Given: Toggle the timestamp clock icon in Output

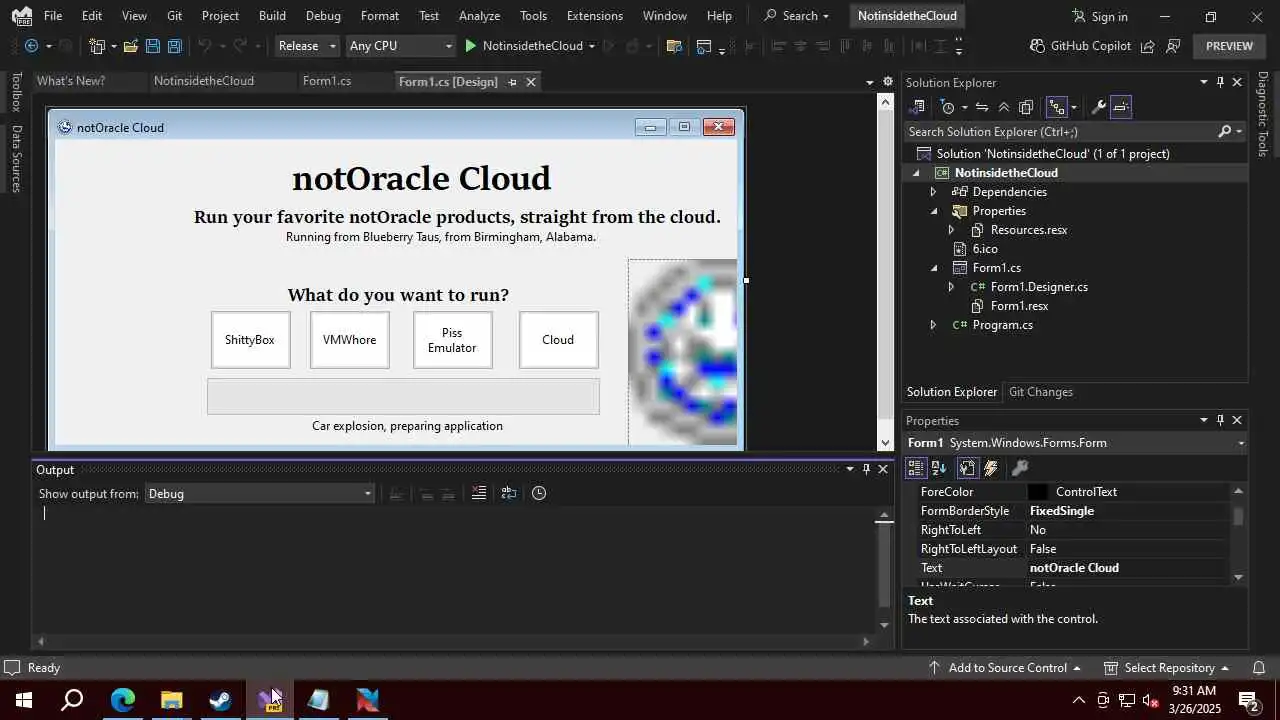Looking at the screenshot, I should (x=539, y=493).
